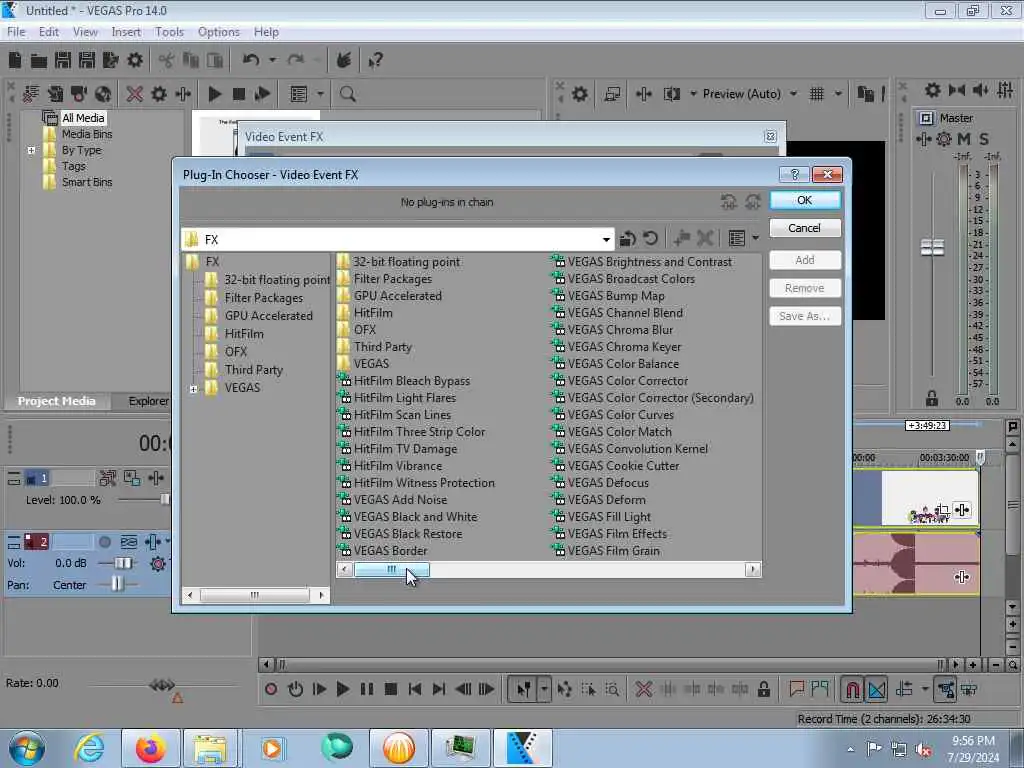Open Video Preview properties gear icon
The width and height of the screenshot is (1024, 768).
pos(579,94)
